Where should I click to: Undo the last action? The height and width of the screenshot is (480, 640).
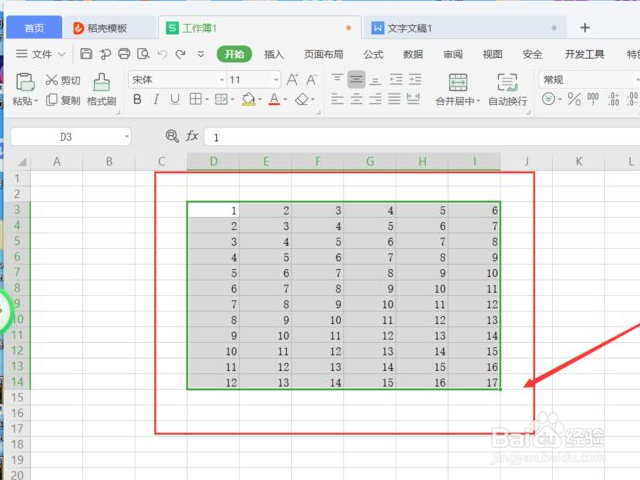162,54
